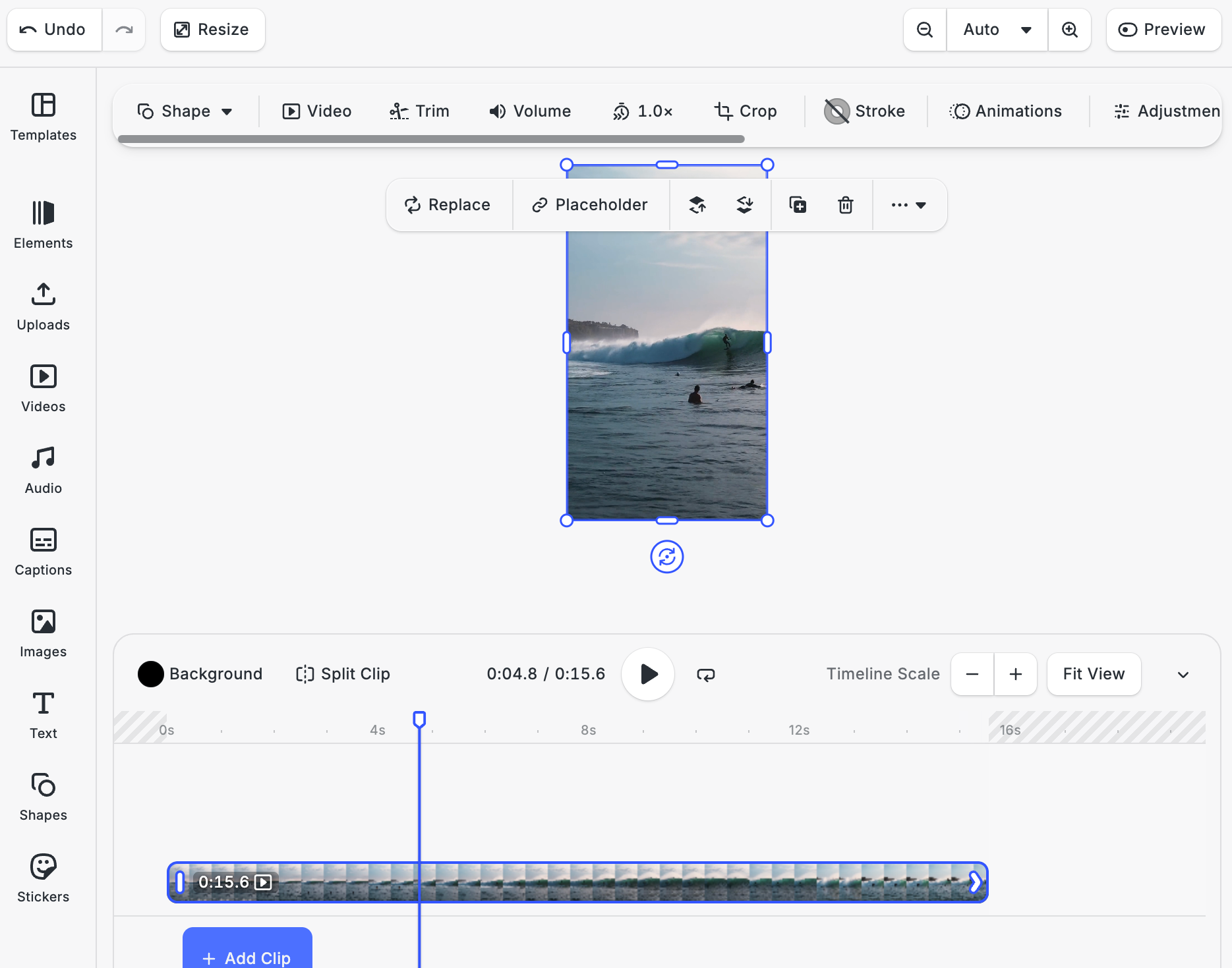Click the Undo button
1232x968 pixels.
point(54,30)
